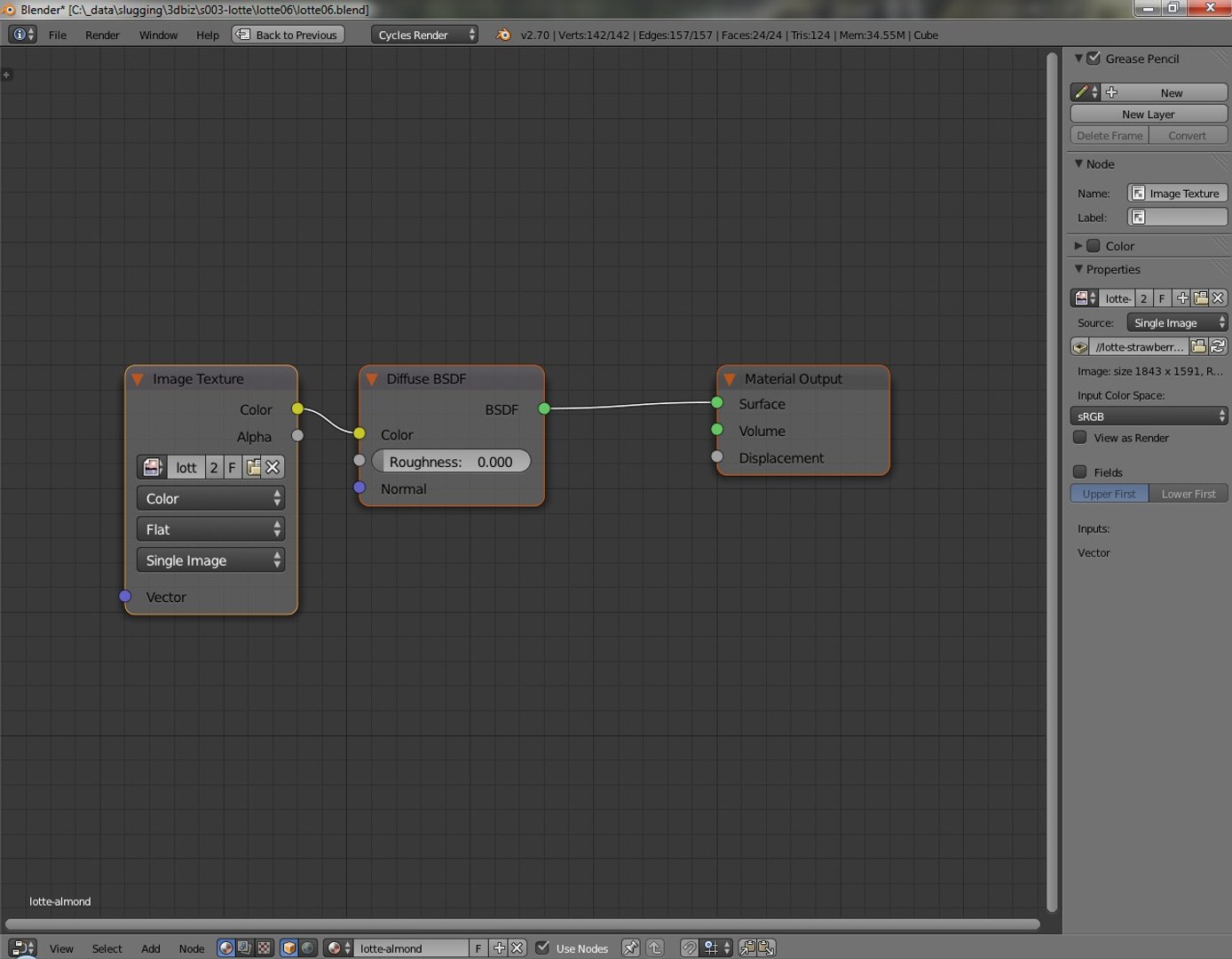Open Source Single Image dropdown in Properties

1177,322
